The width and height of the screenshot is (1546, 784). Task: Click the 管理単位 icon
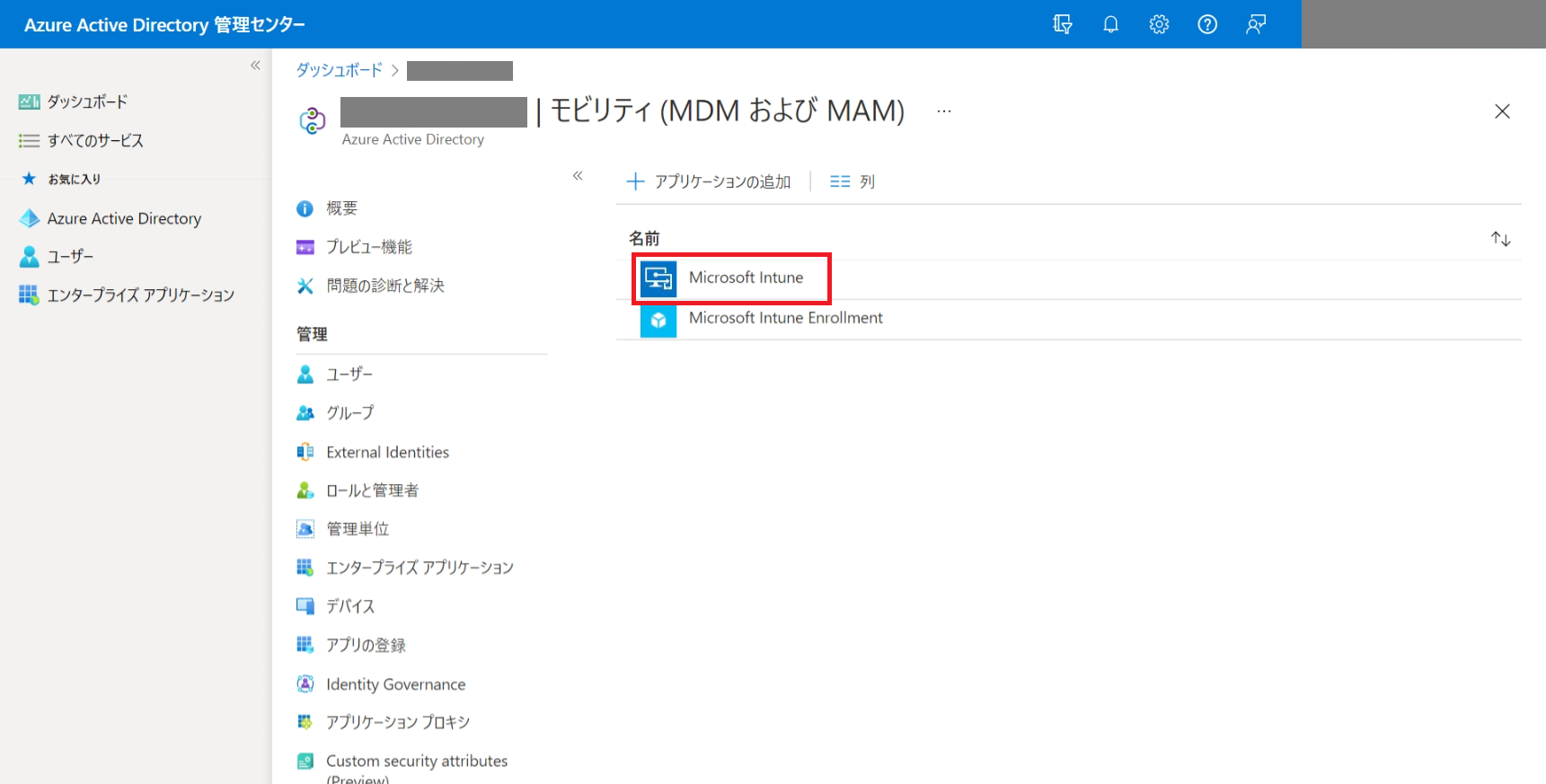click(x=305, y=529)
